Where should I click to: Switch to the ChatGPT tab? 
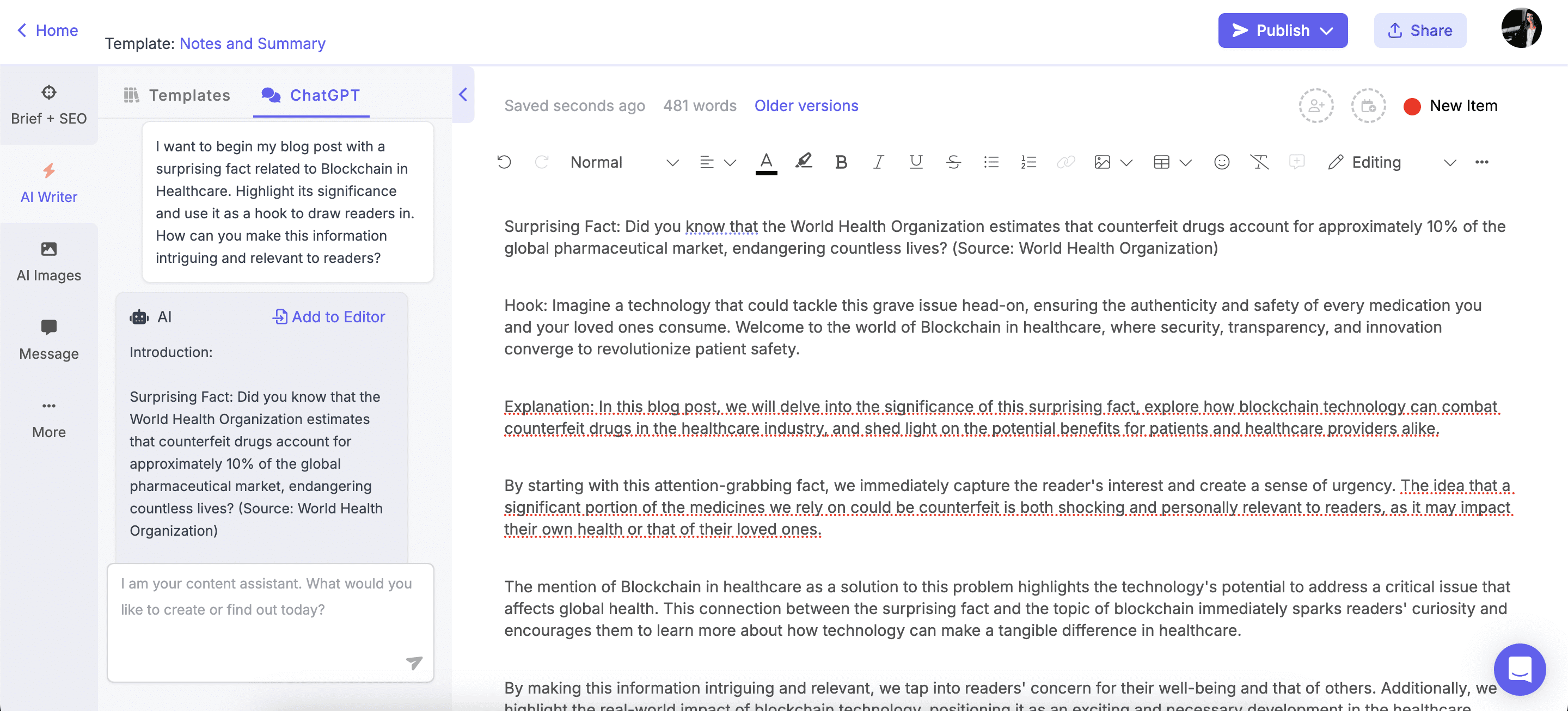coord(311,95)
